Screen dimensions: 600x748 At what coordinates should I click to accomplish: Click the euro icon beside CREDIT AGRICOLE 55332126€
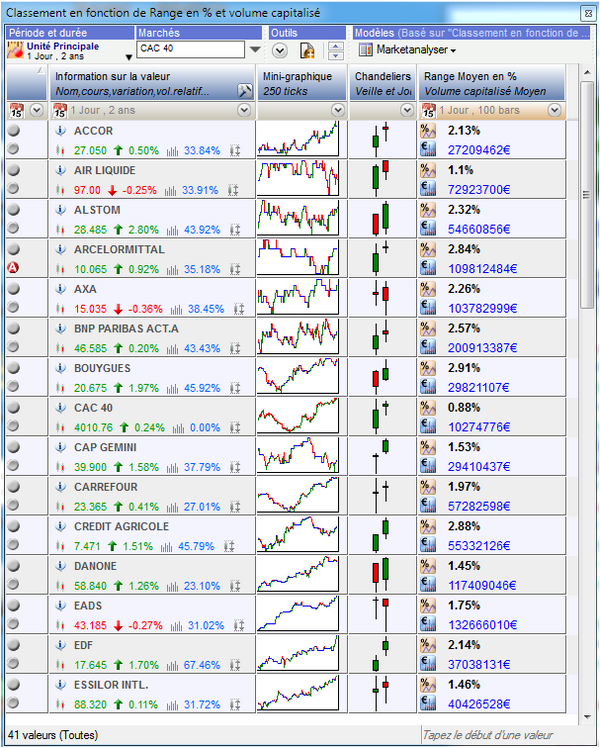pyautogui.click(x=428, y=545)
